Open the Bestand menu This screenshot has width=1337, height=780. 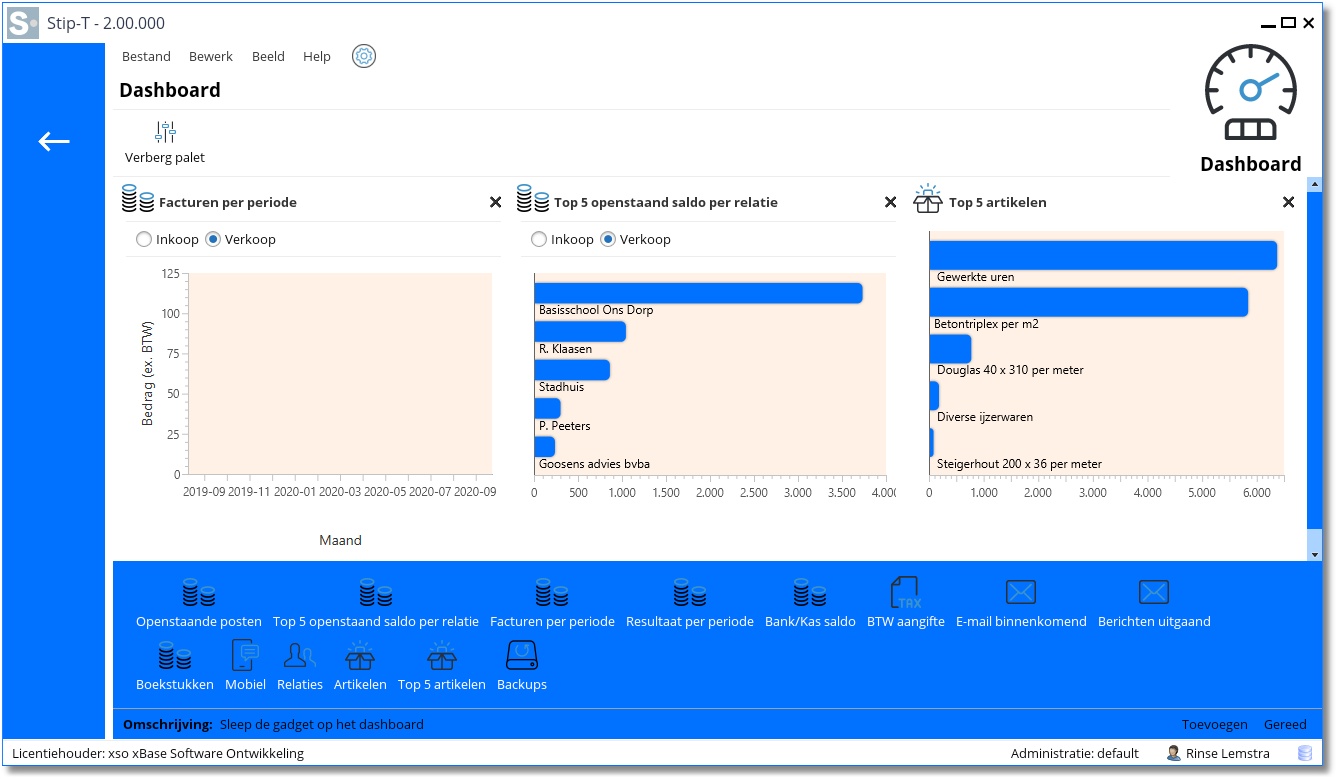[x=146, y=57]
